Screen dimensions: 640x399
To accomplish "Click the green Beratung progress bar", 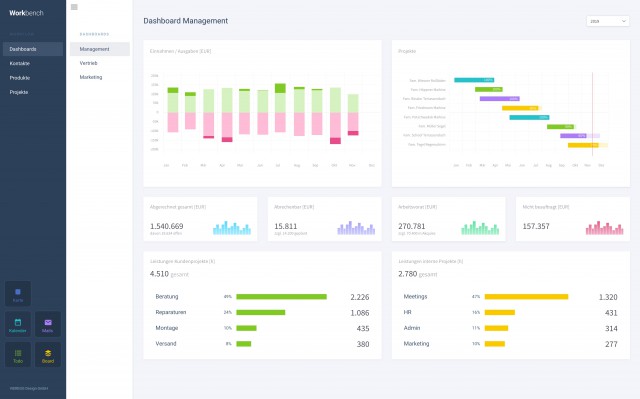I will click(281, 297).
